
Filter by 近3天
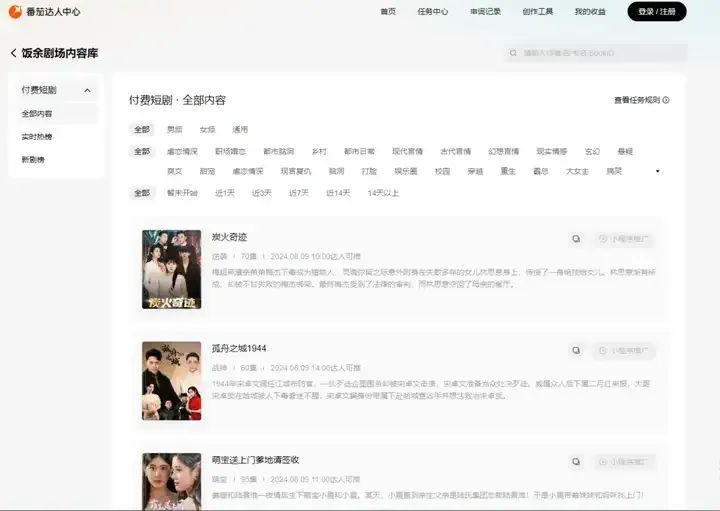[262, 193]
